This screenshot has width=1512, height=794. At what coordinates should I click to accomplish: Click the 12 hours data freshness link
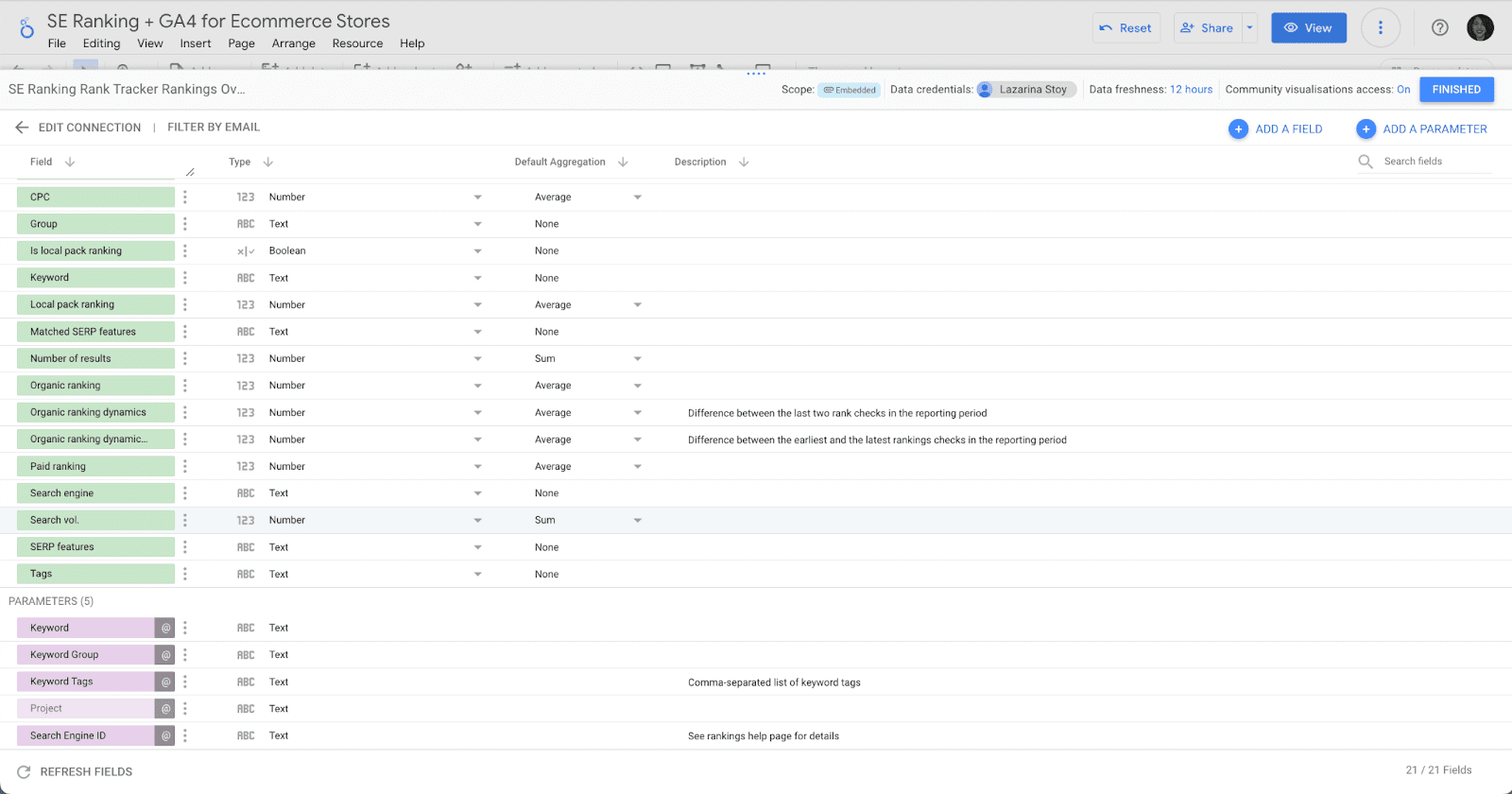[x=1191, y=90]
